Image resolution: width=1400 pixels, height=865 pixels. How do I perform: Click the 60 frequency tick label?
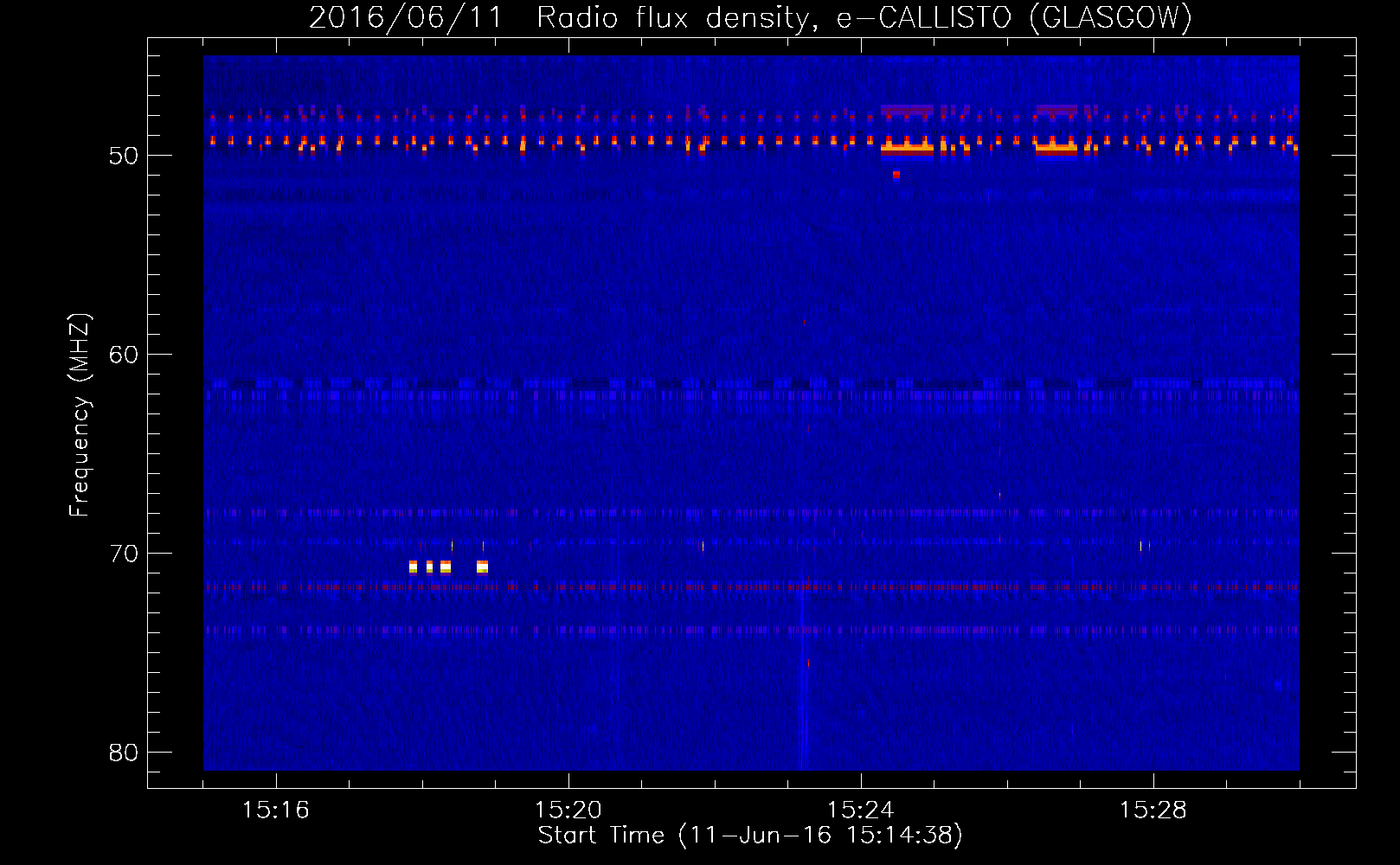[x=124, y=355]
